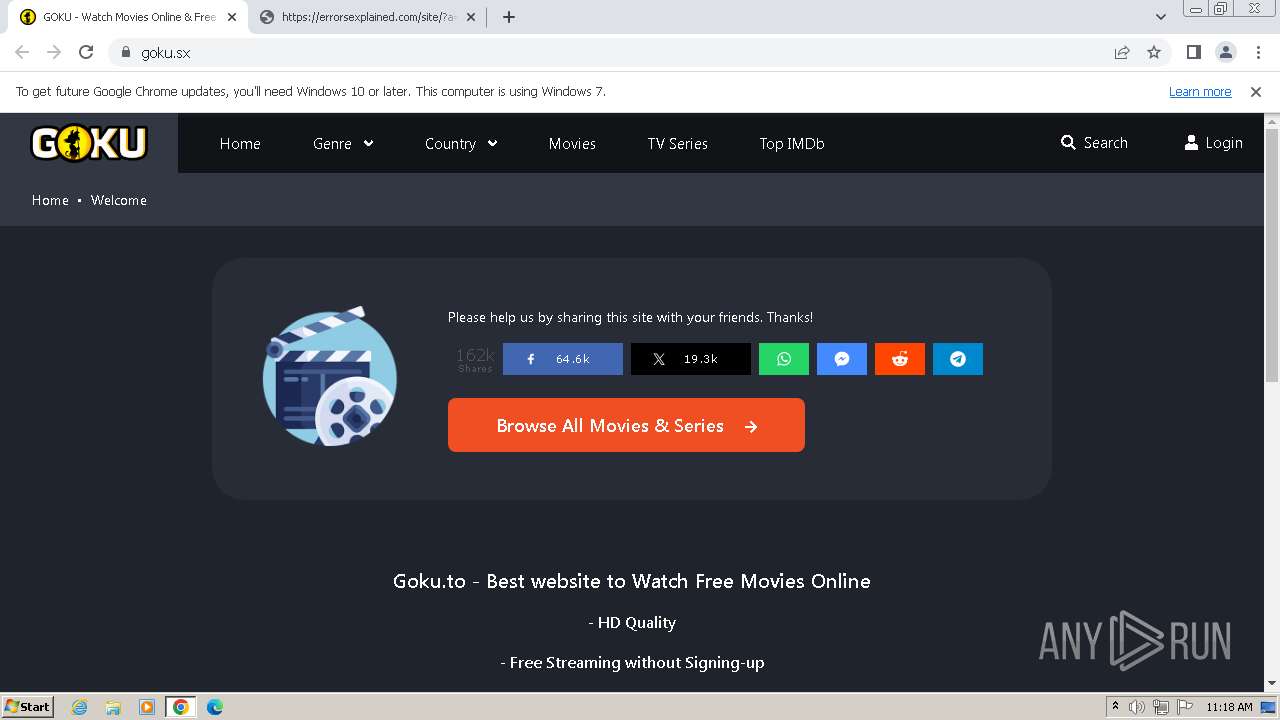Click the Action Center flag icon

tap(1183, 707)
